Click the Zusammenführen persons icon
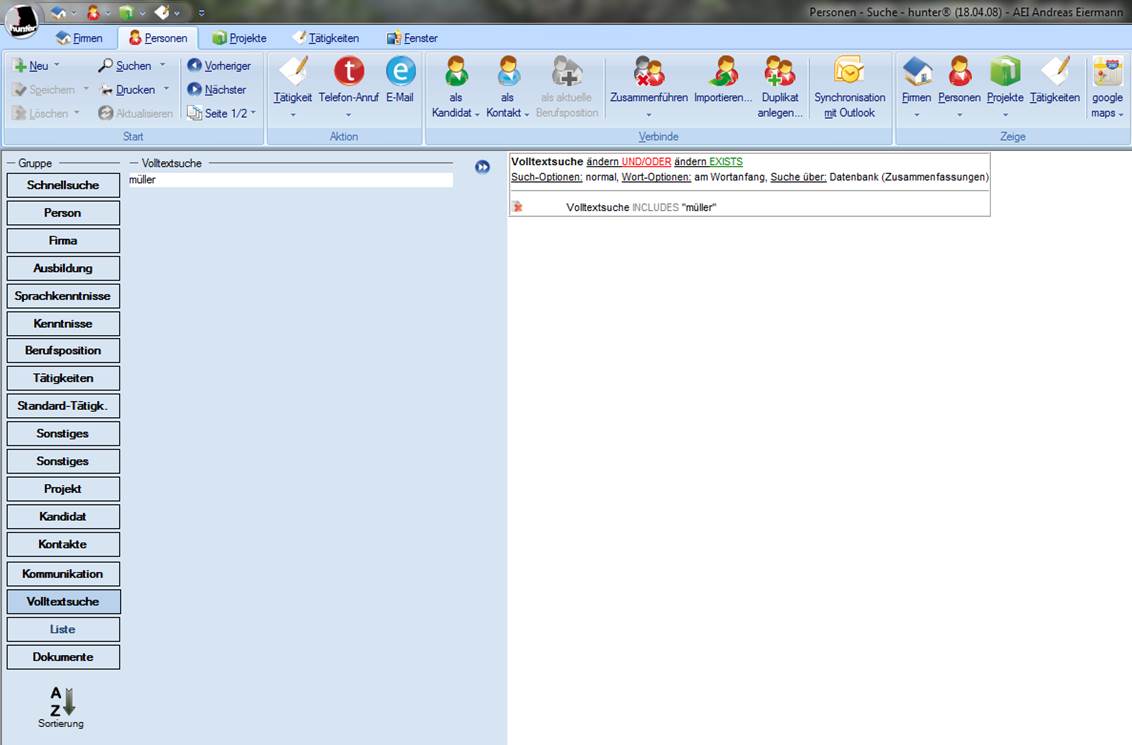Image resolution: width=1132 pixels, height=745 pixels. [648, 72]
